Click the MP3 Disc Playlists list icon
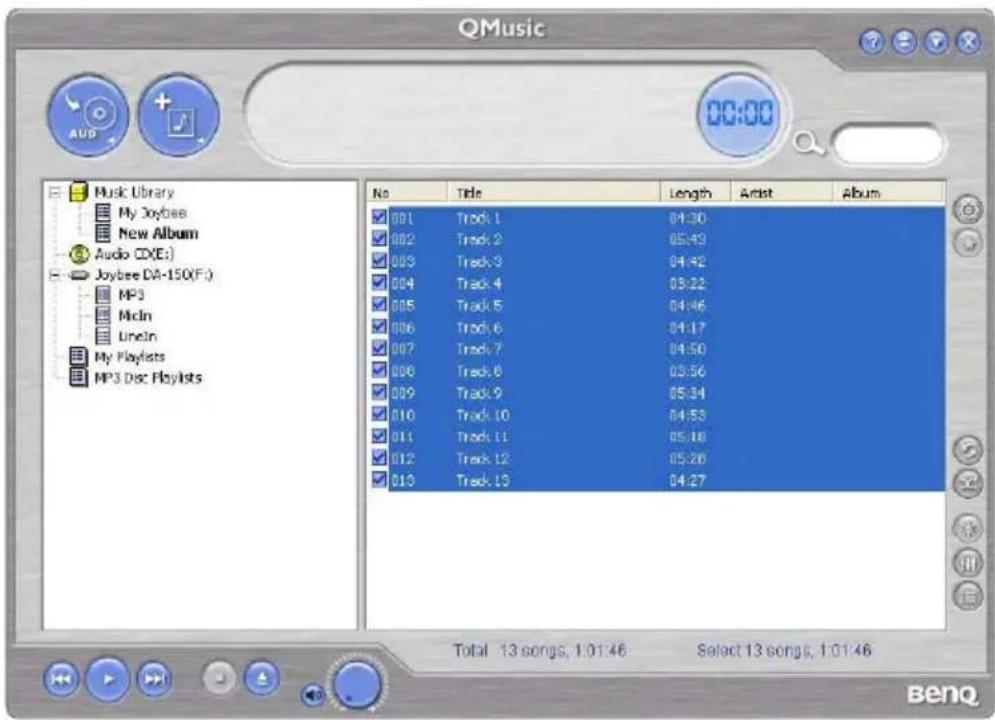The width and height of the screenshot is (995, 720). [78, 377]
